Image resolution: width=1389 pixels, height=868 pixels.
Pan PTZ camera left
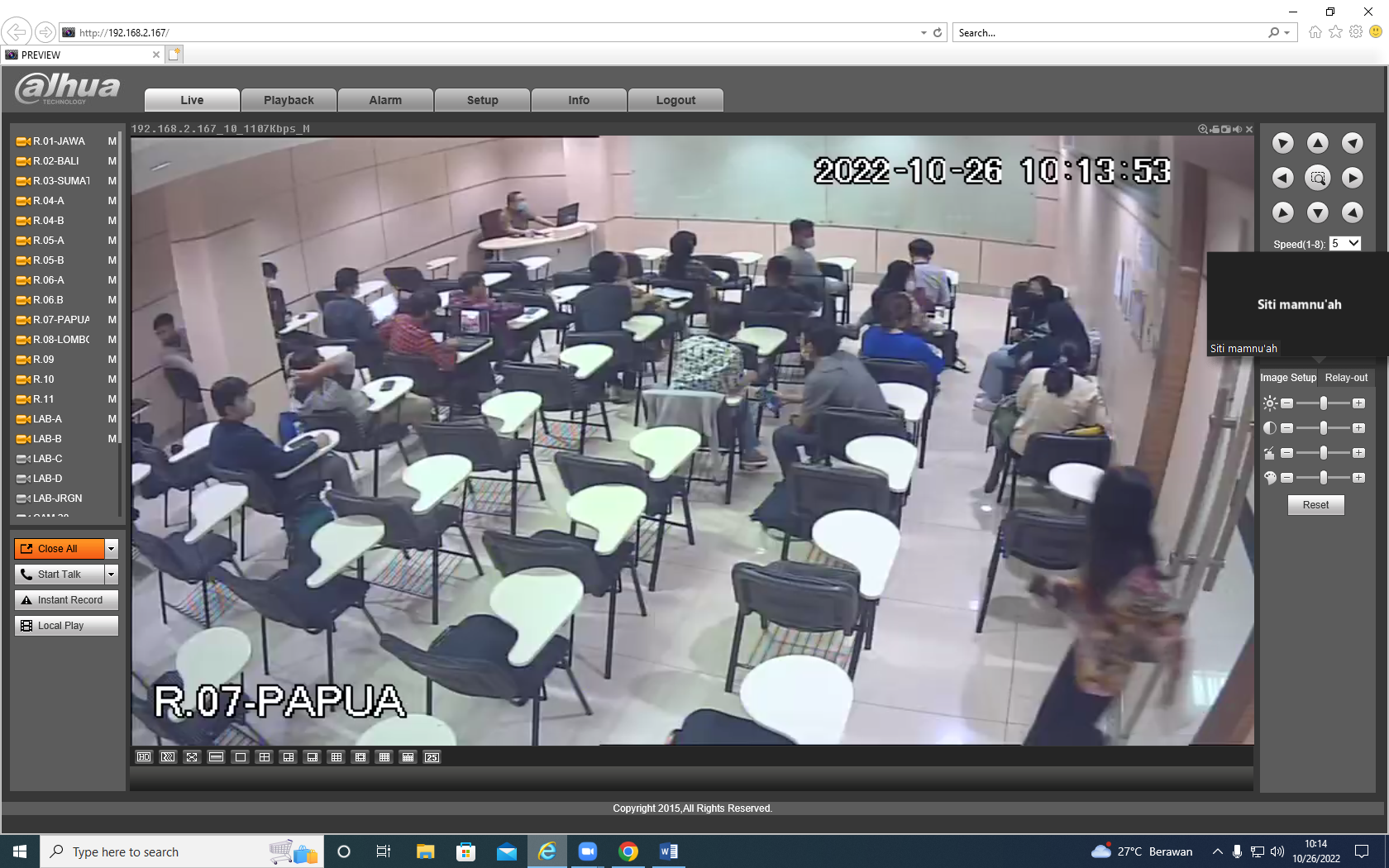(1283, 178)
